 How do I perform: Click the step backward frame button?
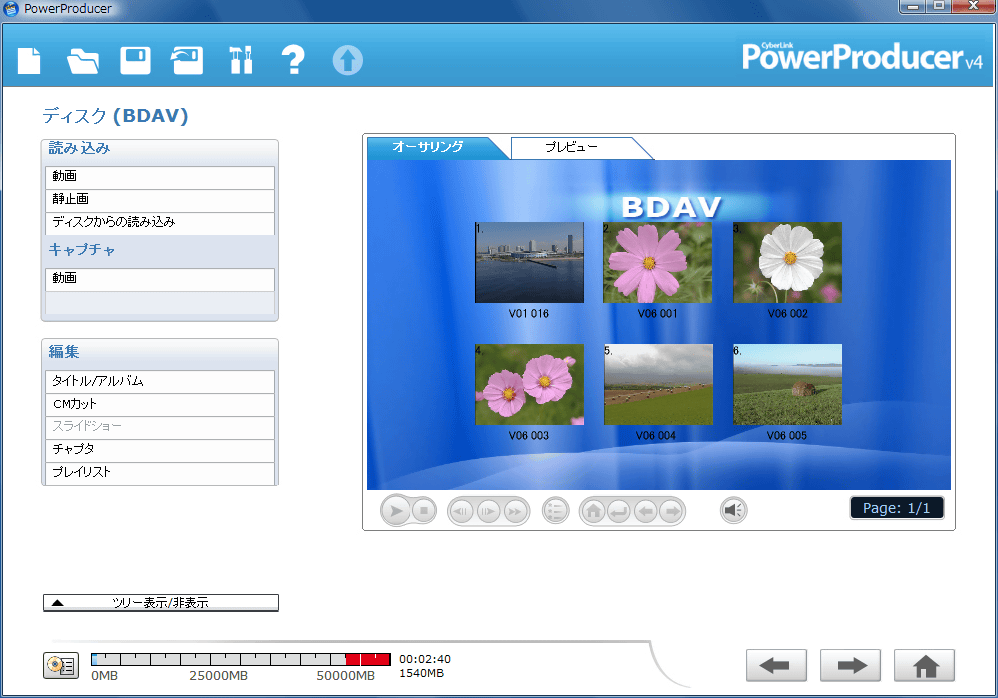(x=461, y=511)
